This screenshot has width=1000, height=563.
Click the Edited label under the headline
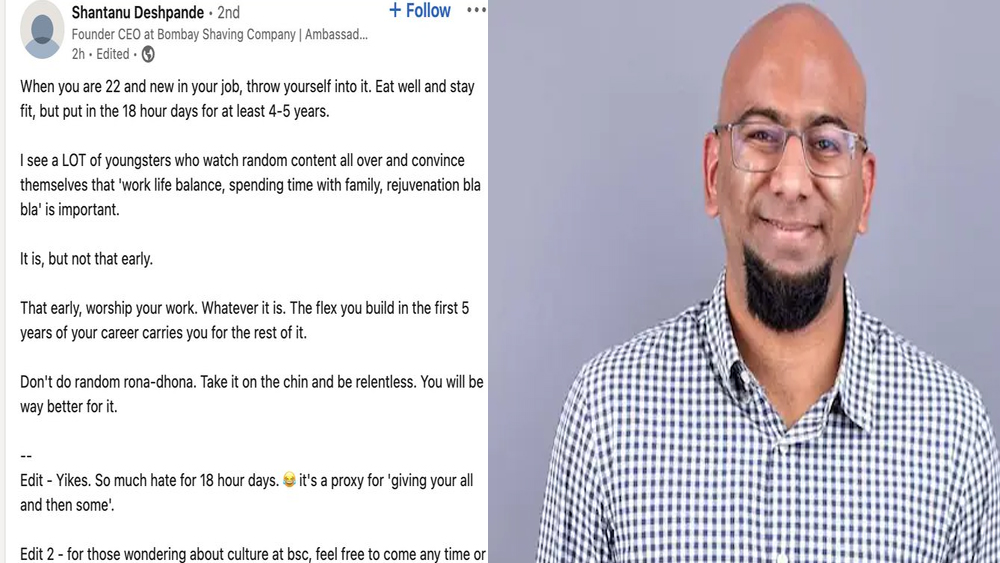tap(113, 54)
